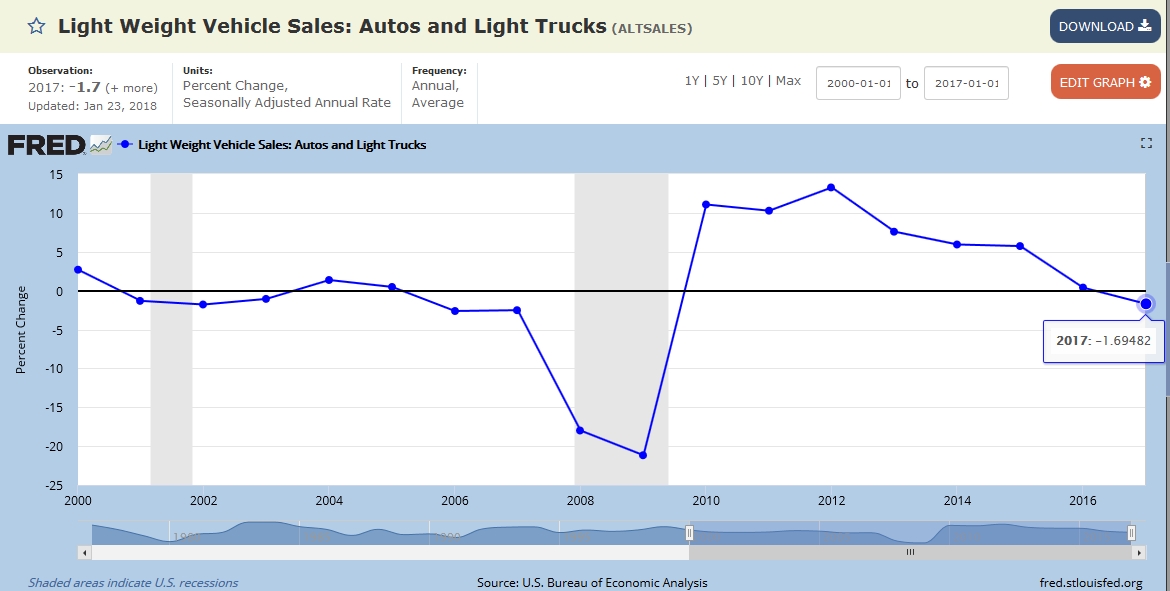Image resolution: width=1170 pixels, height=591 pixels.
Task: Click the start date field 2000-01-01
Action: click(x=858, y=83)
